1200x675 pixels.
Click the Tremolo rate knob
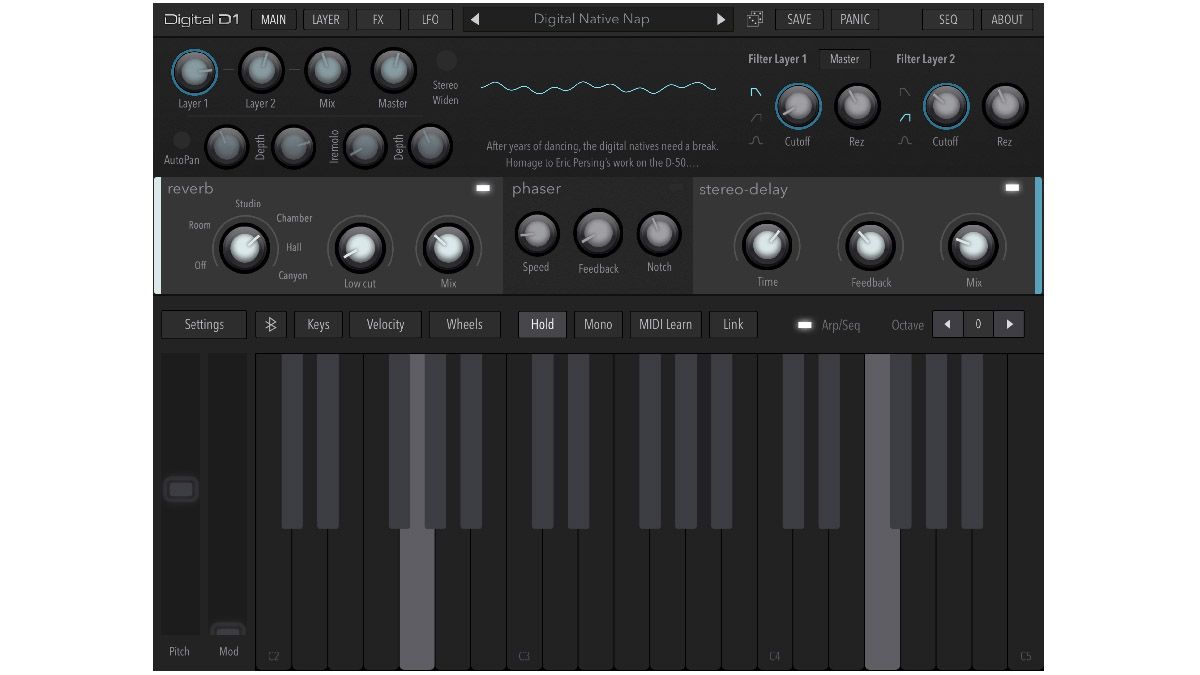click(x=363, y=147)
